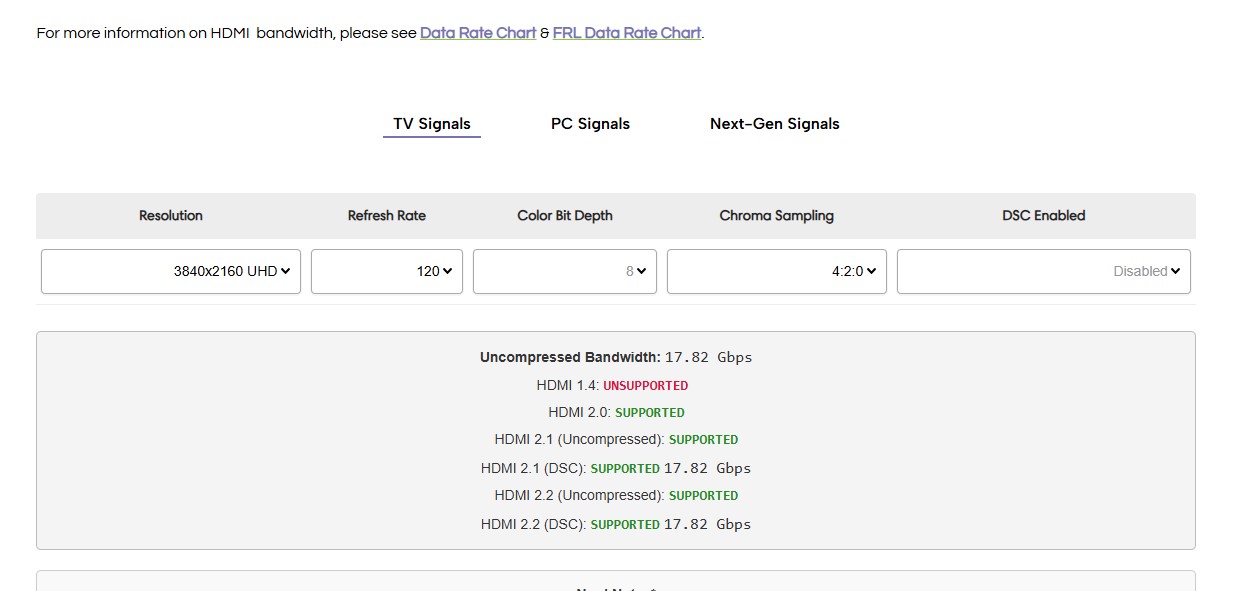The height and width of the screenshot is (591, 1260).
Task: Click the Refresh Rate column header
Action: click(387, 215)
